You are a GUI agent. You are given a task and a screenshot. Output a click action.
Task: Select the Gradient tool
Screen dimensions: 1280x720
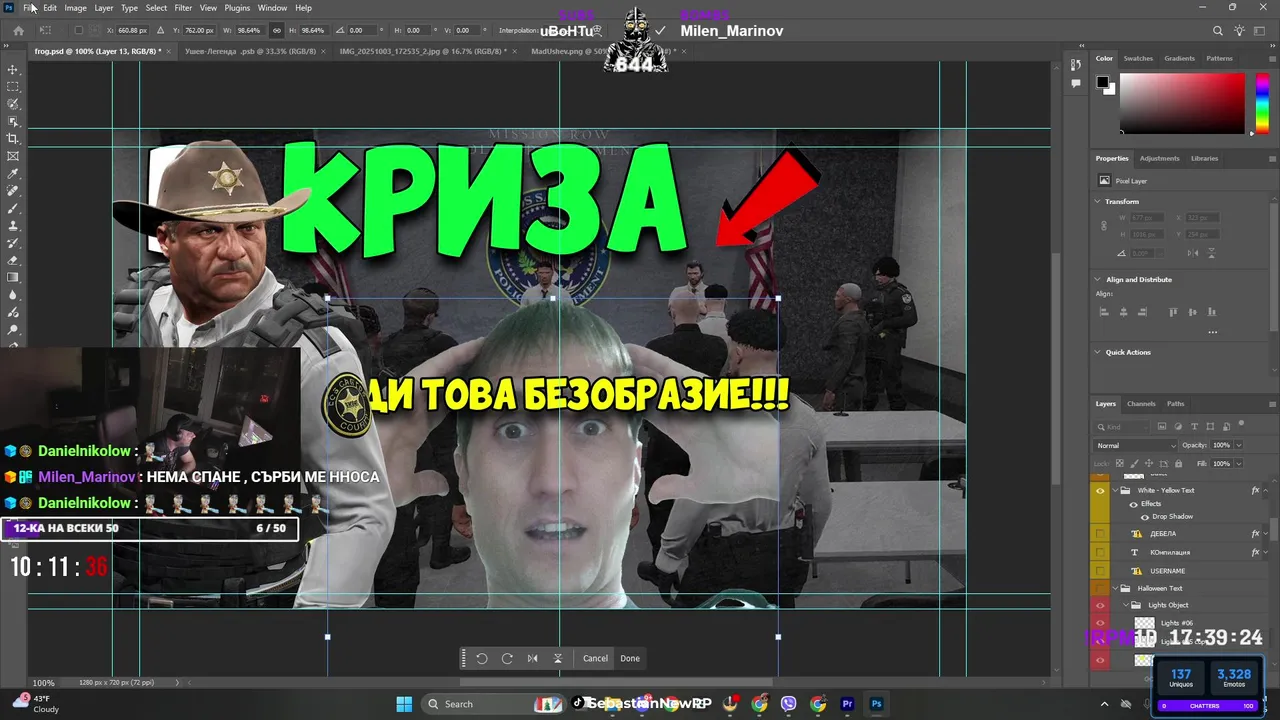(13, 278)
